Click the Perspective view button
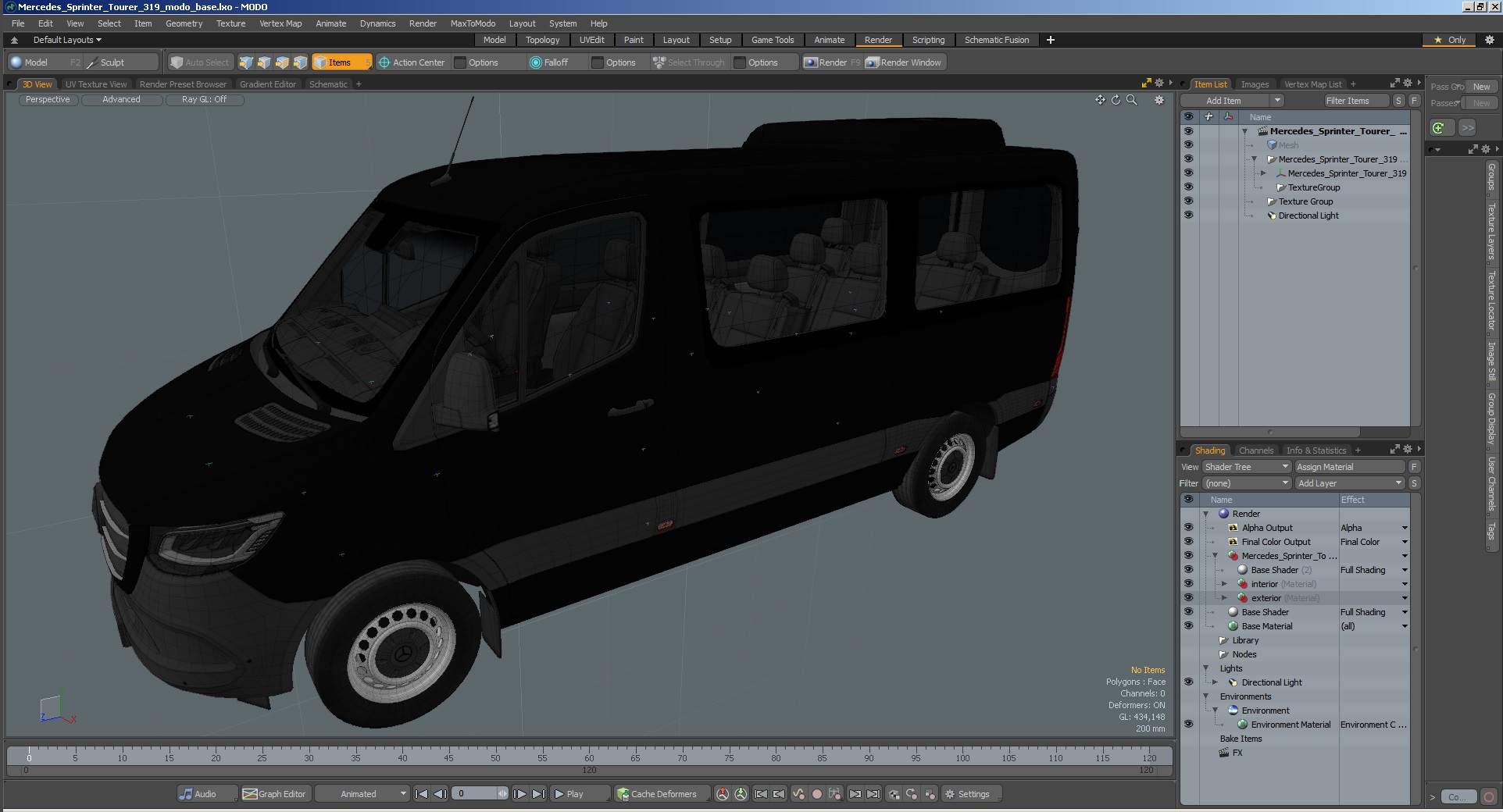The height and width of the screenshot is (812, 1503). pos(48,100)
